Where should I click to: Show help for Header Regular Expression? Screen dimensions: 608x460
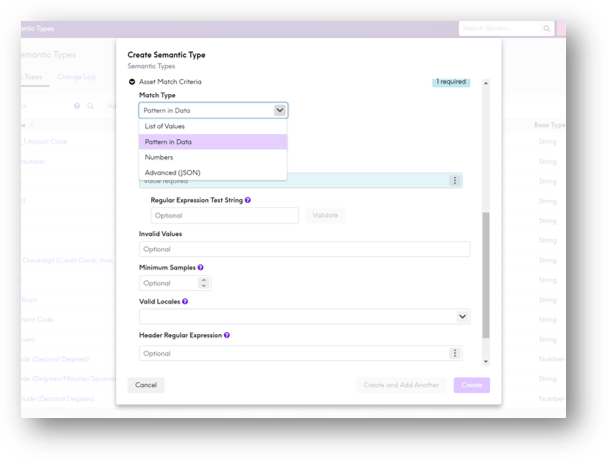227,335
